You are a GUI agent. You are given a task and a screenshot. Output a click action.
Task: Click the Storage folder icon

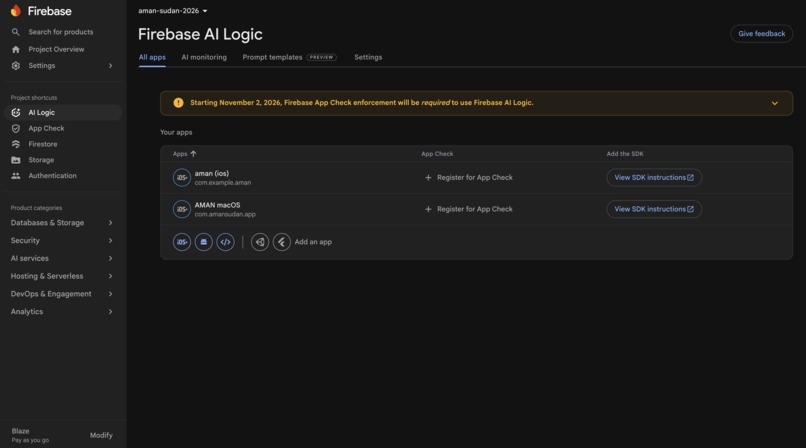click(16, 160)
